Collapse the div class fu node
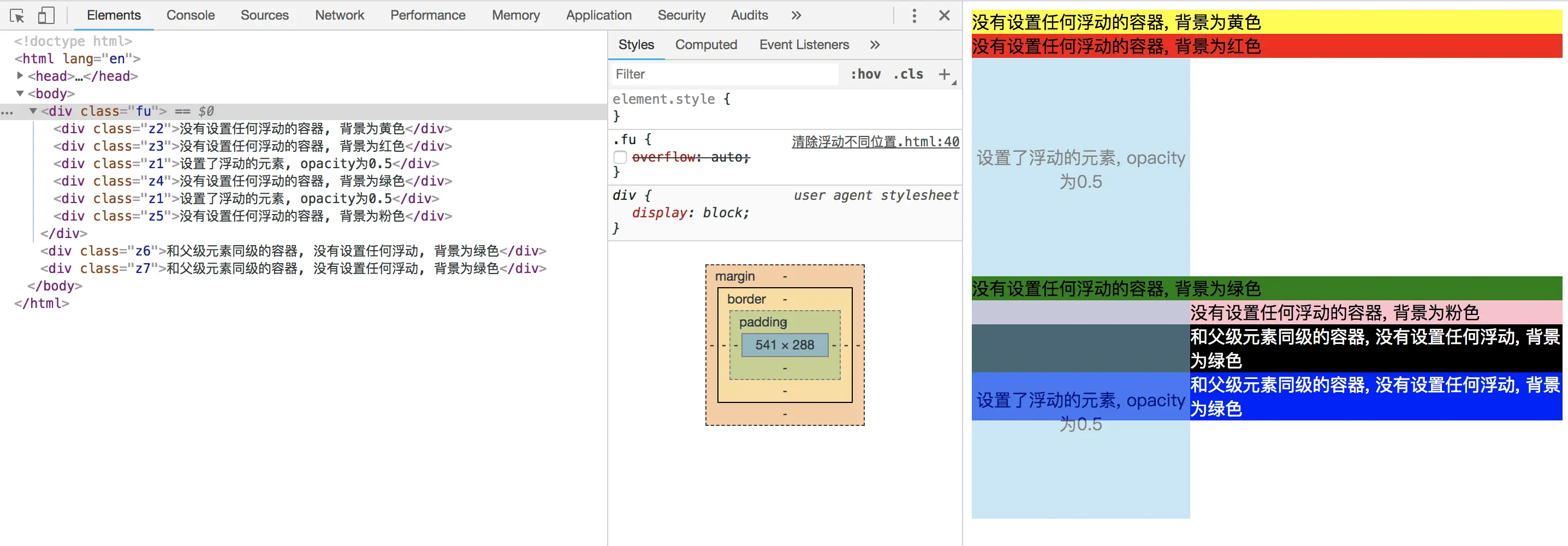This screenshot has height=546, width=1568. [33, 111]
